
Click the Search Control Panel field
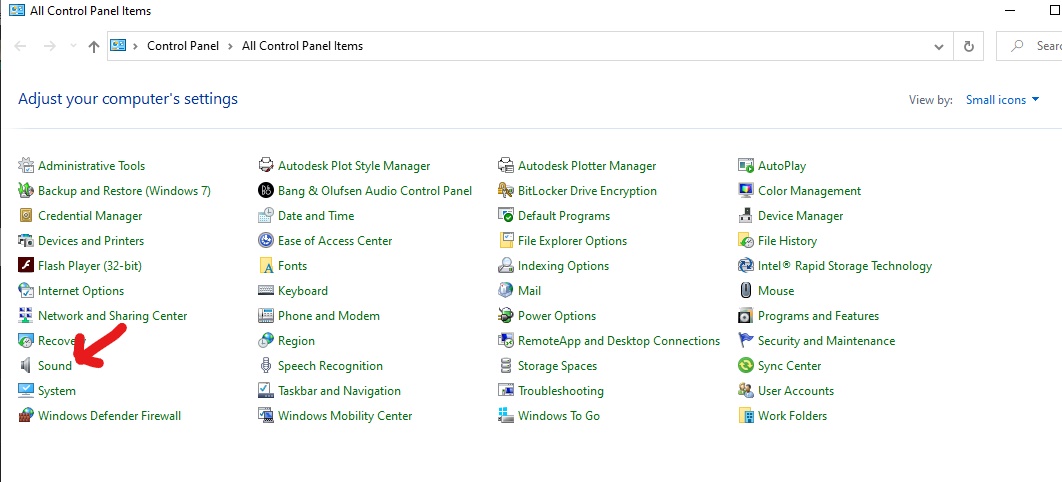(1029, 46)
